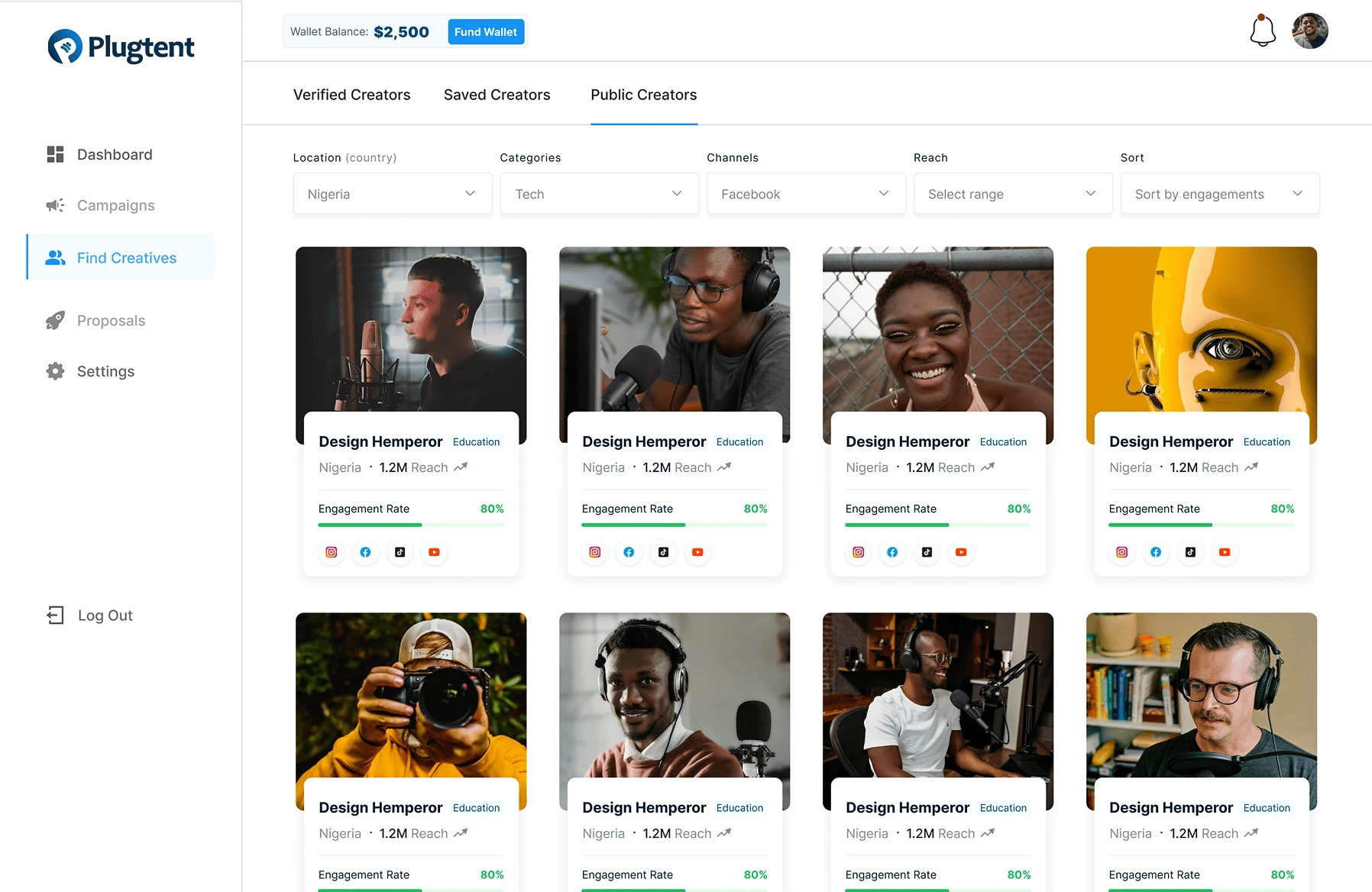Viewport: 1372px width, 892px height.
Task: Open the Sort by engagements dropdown
Action: (1220, 194)
